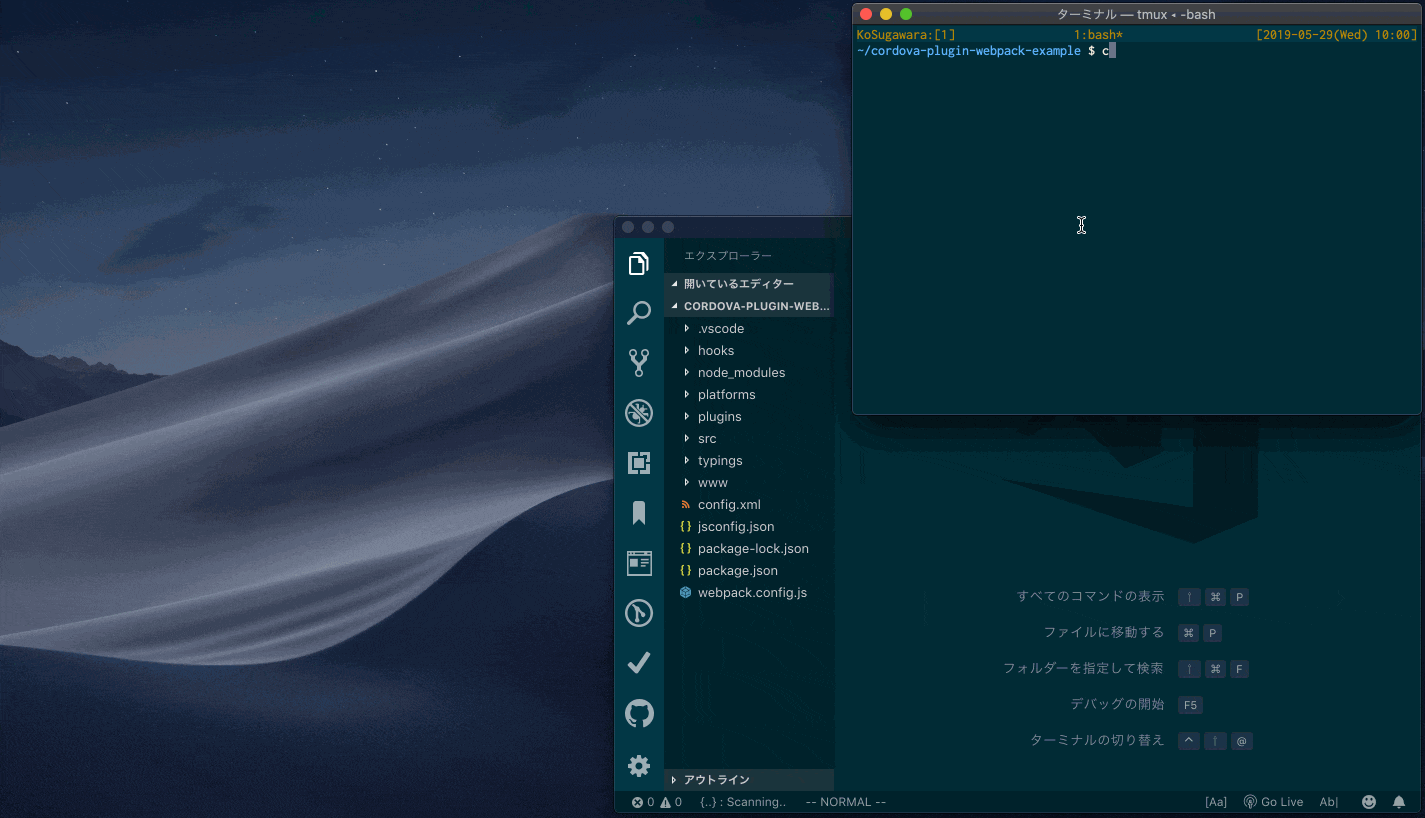Screen dimensions: 1425x818
Task: Click the ターミナルの切り替え hint text
Action: (x=1097, y=740)
